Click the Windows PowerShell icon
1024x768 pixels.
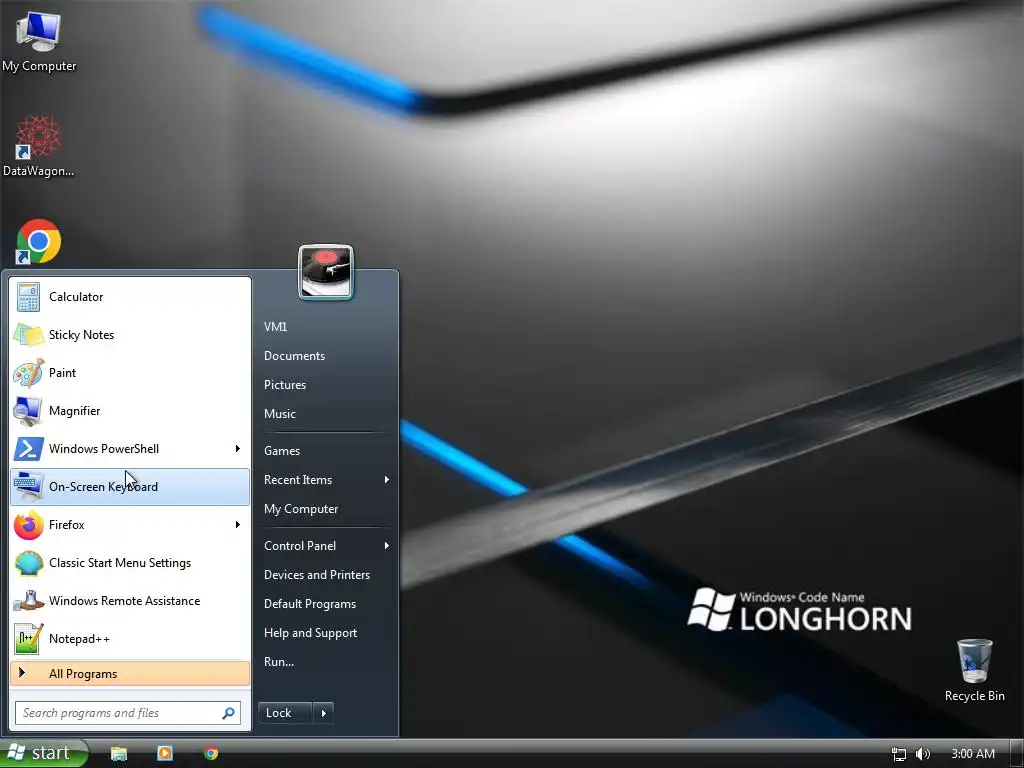tap(28, 449)
